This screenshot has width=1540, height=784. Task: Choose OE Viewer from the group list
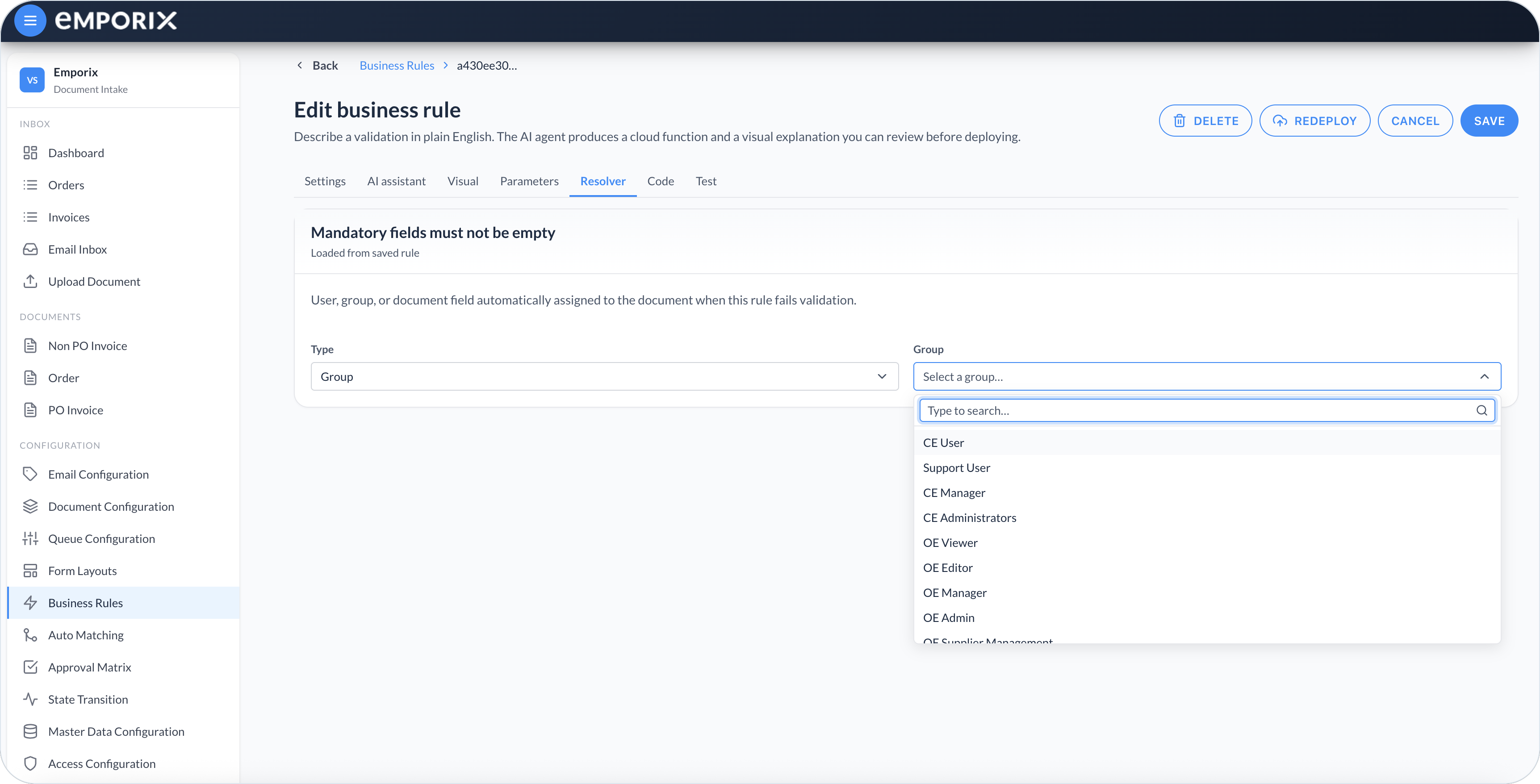pos(1207,543)
